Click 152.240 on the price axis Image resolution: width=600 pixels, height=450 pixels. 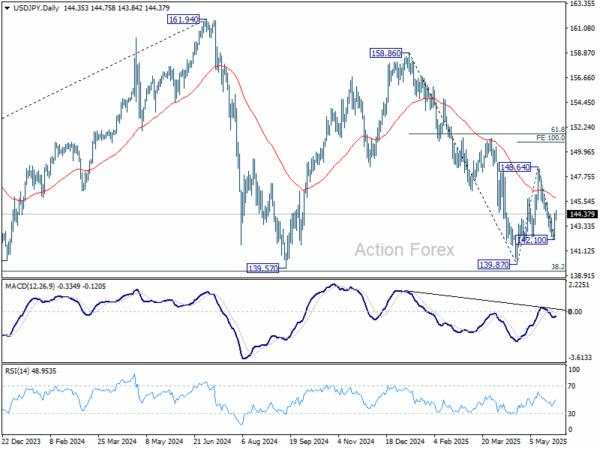tap(582, 127)
